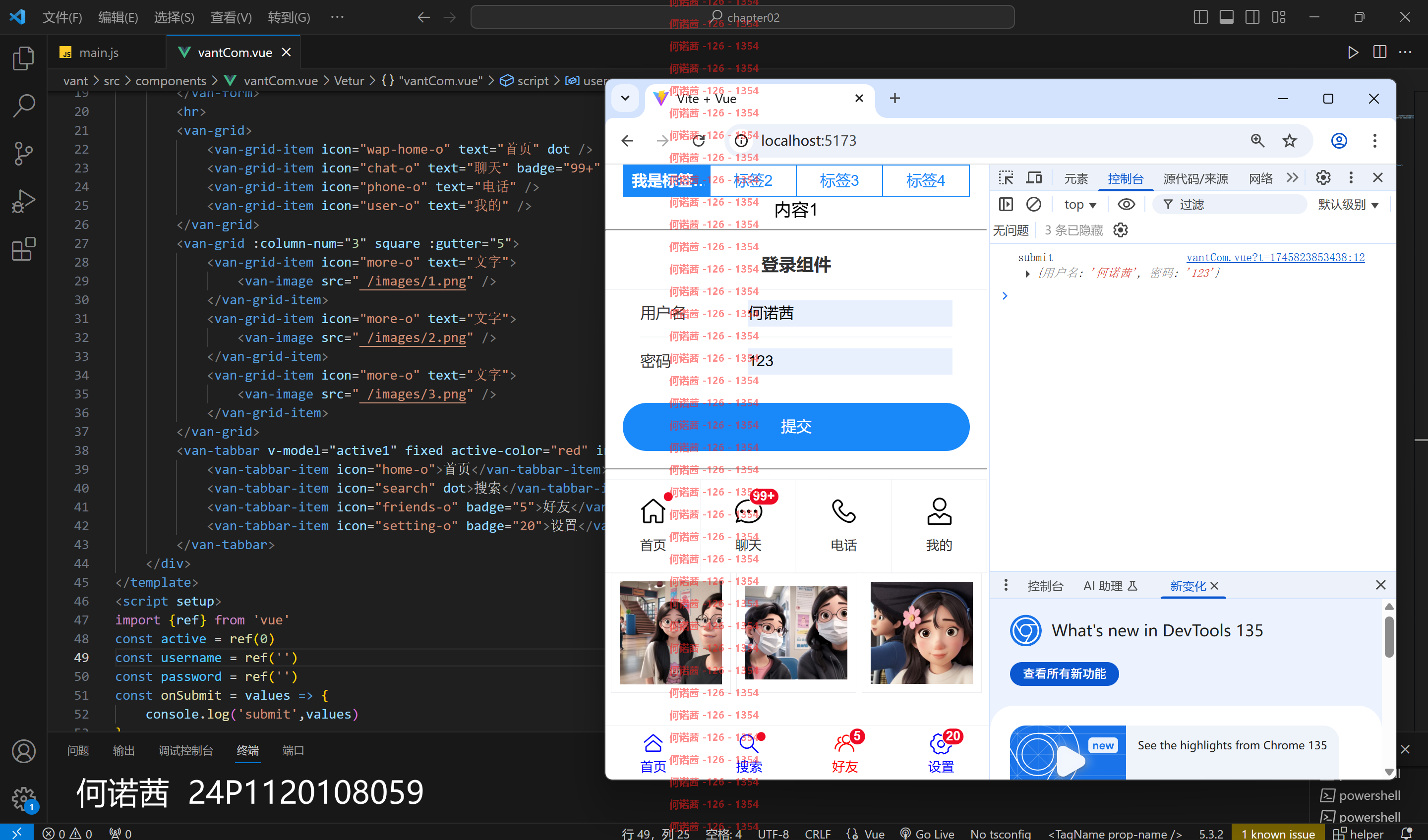Viewport: 1428px width, 840px height.
Task: Open the Chrome three-dot menu
Action: click(x=1375, y=140)
